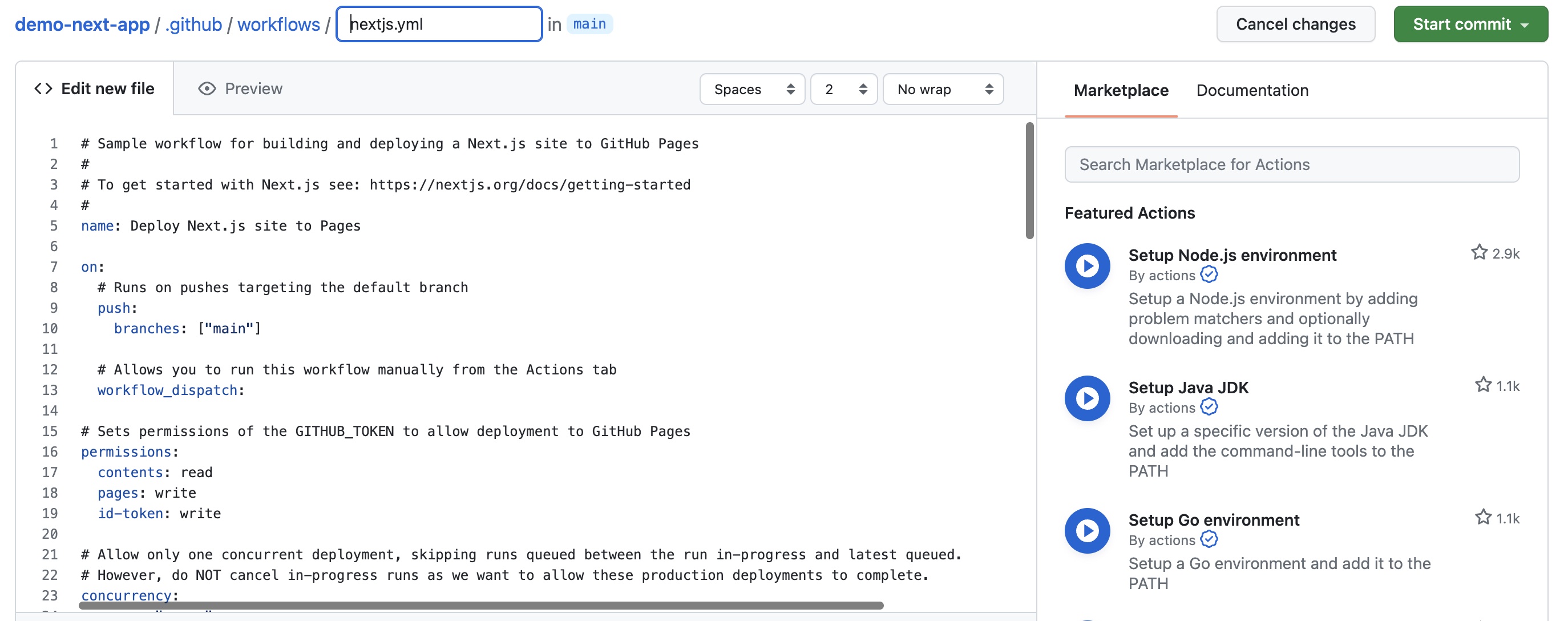Switch to the Documentation tab
This screenshot has height=621, width=1568.
1251,90
